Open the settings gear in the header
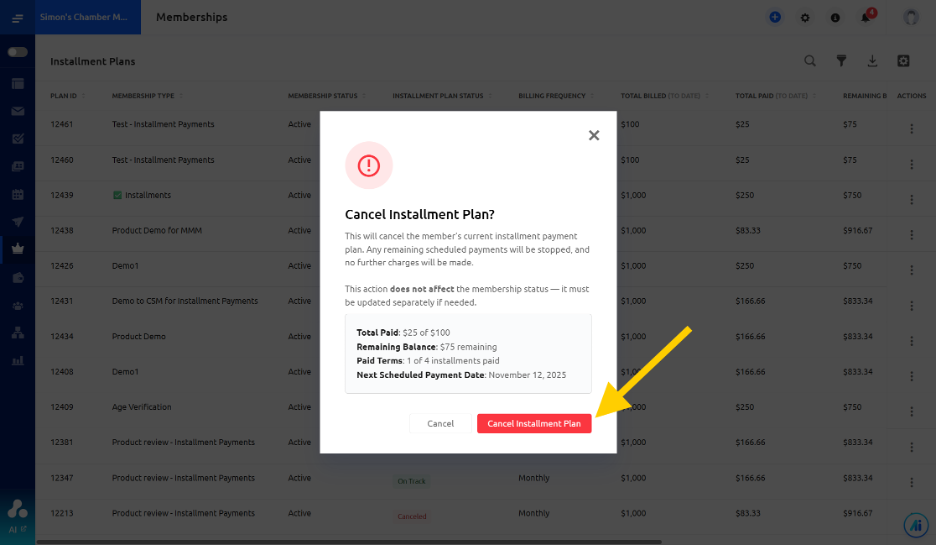 (805, 18)
